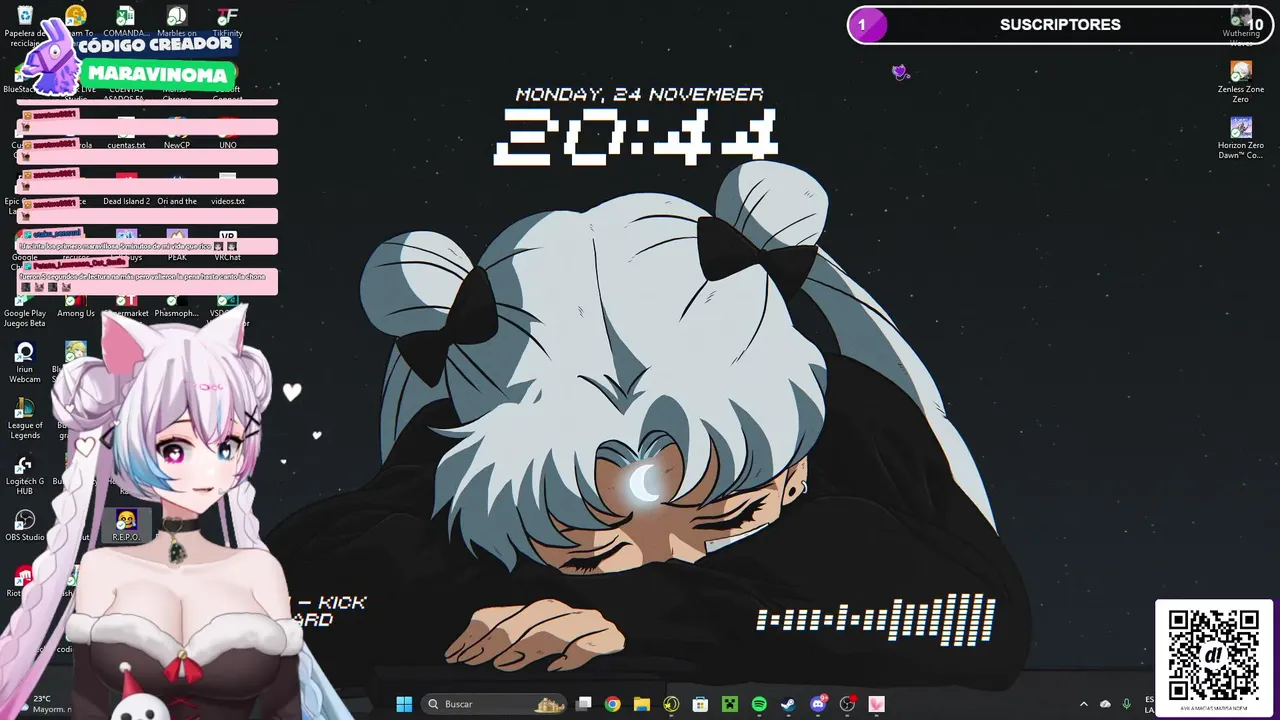Launch Minecraft from the taskbar
This screenshot has height=720, width=1280.
coord(730,704)
